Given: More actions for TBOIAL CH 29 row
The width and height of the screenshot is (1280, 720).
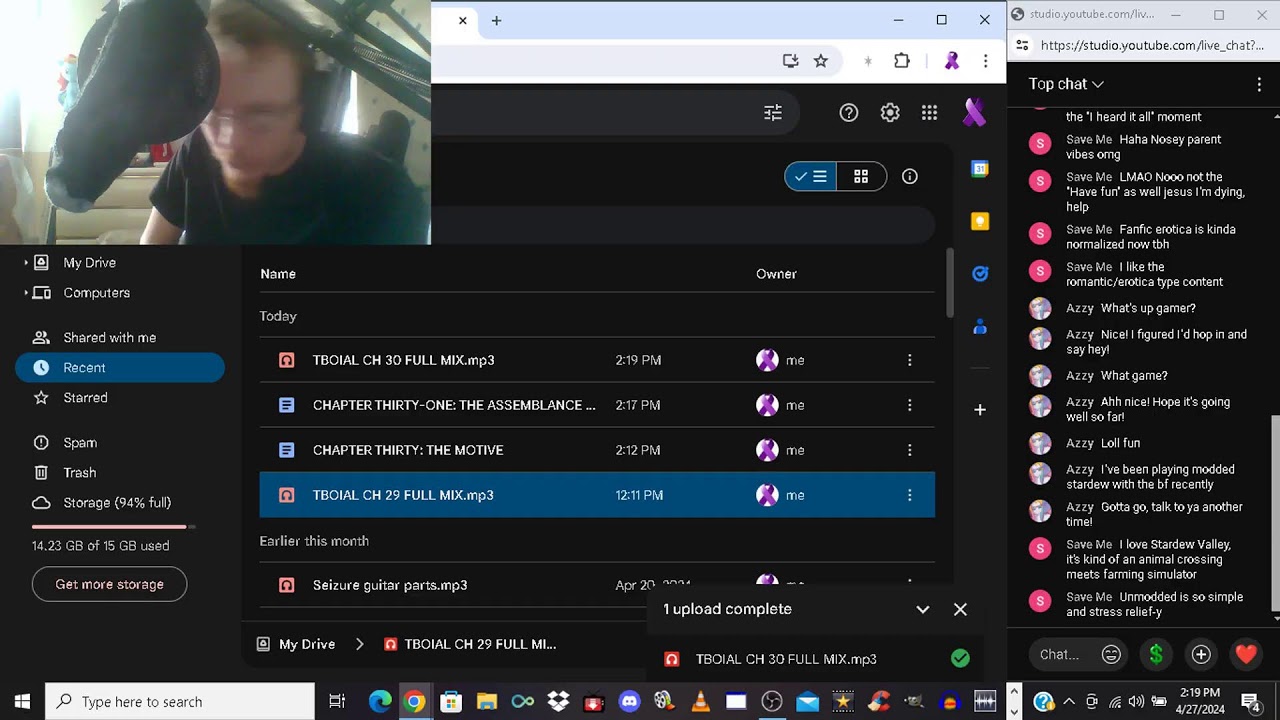Looking at the screenshot, I should [x=910, y=495].
